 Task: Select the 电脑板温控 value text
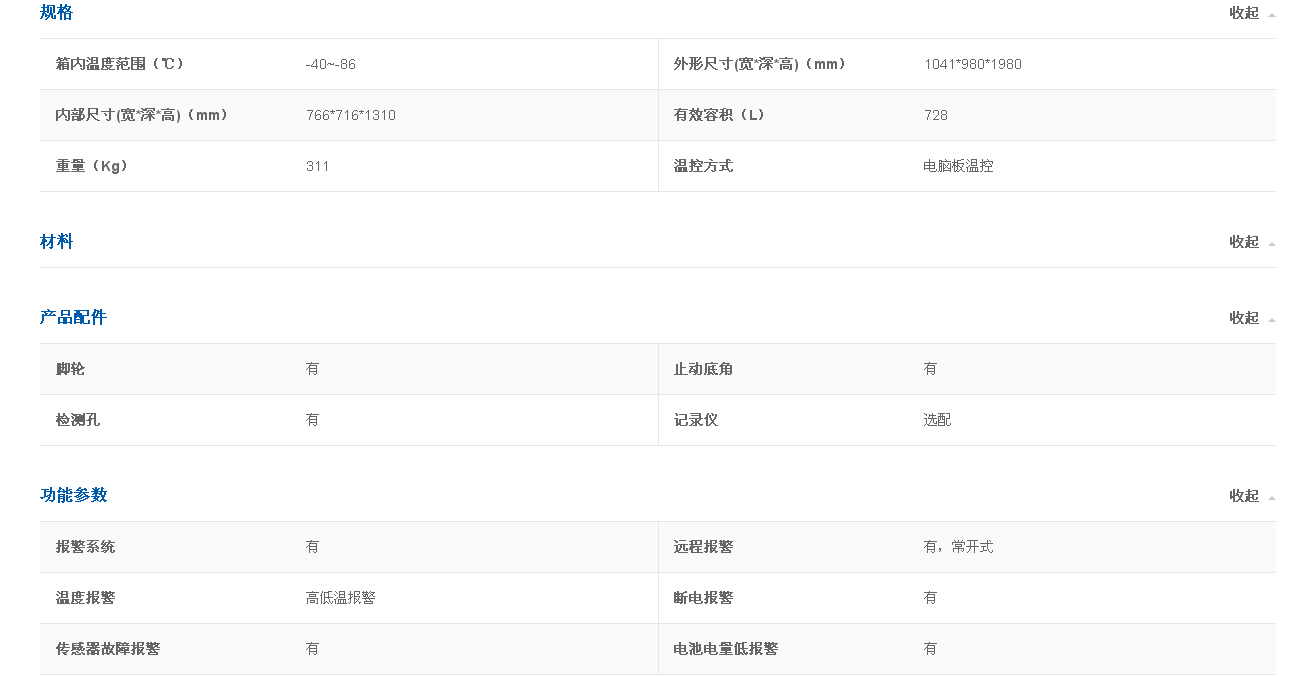(958, 166)
